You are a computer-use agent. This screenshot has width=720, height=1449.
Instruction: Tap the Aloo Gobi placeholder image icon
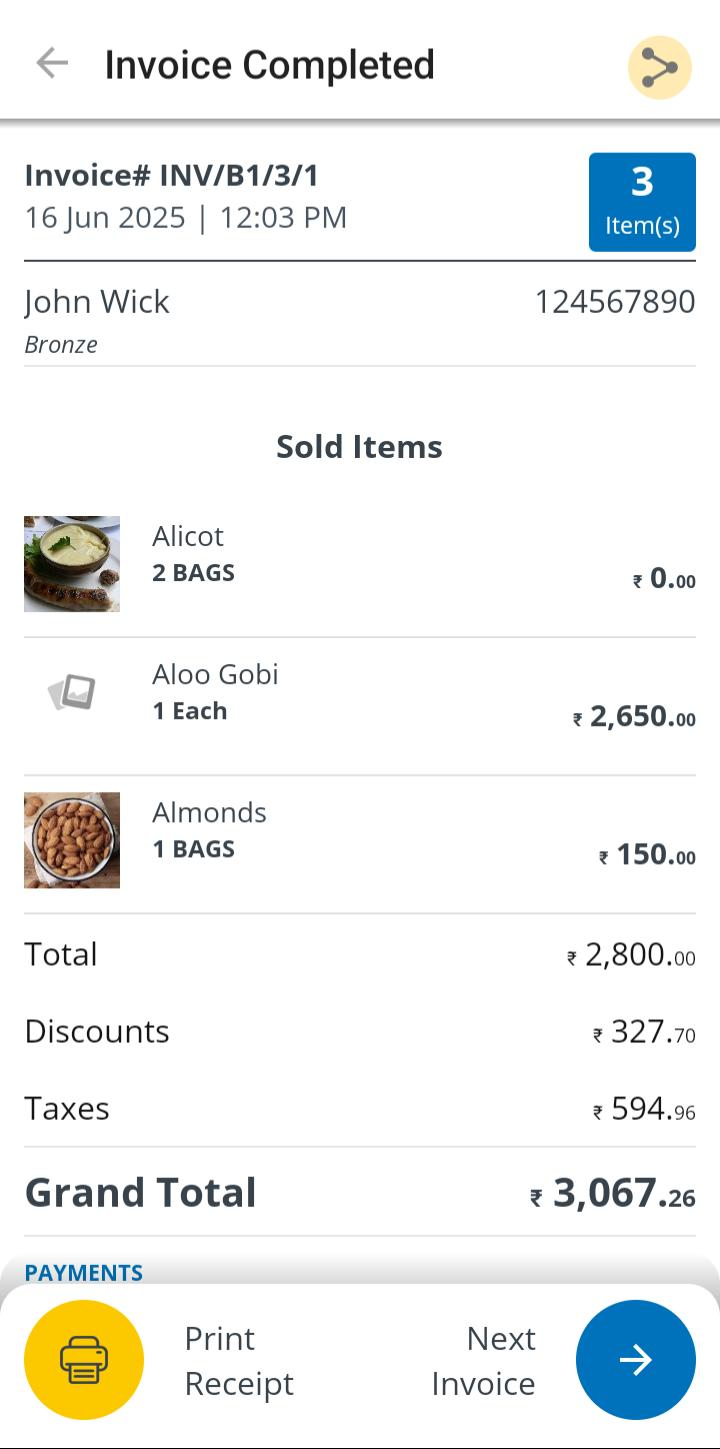click(72, 692)
